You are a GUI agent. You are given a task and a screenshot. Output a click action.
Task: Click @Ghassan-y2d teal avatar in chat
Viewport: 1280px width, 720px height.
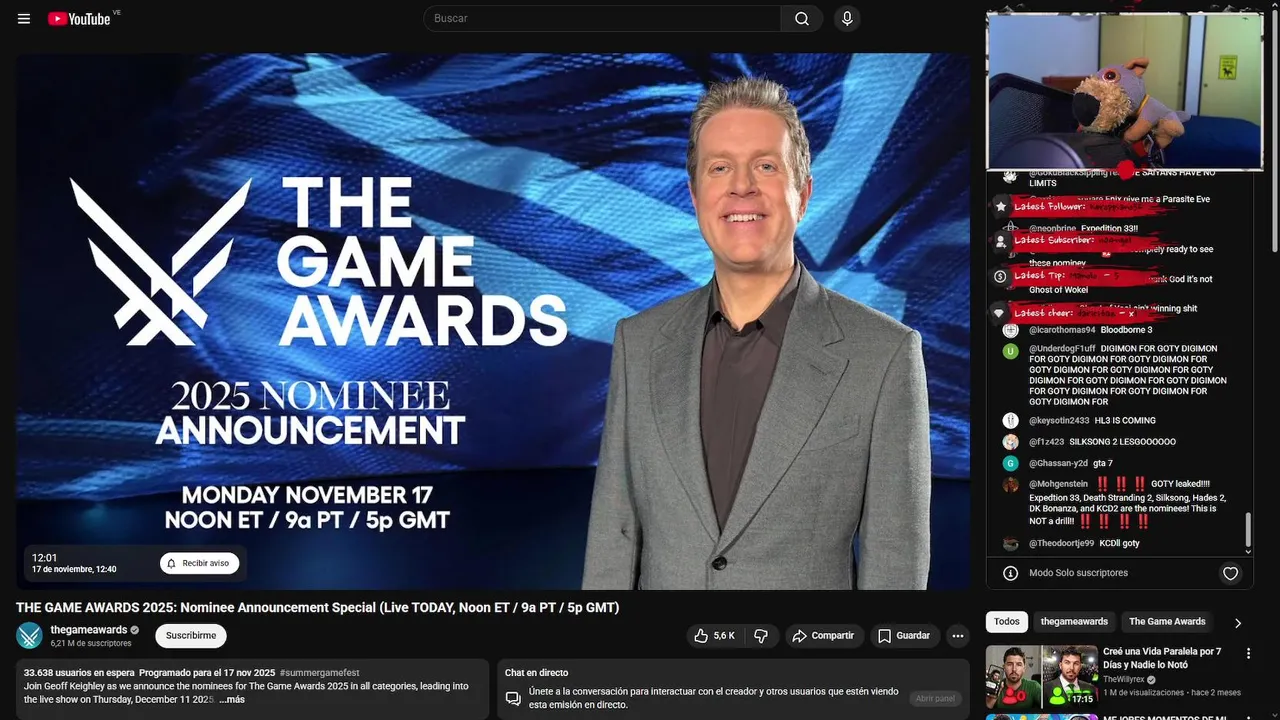coord(1011,463)
